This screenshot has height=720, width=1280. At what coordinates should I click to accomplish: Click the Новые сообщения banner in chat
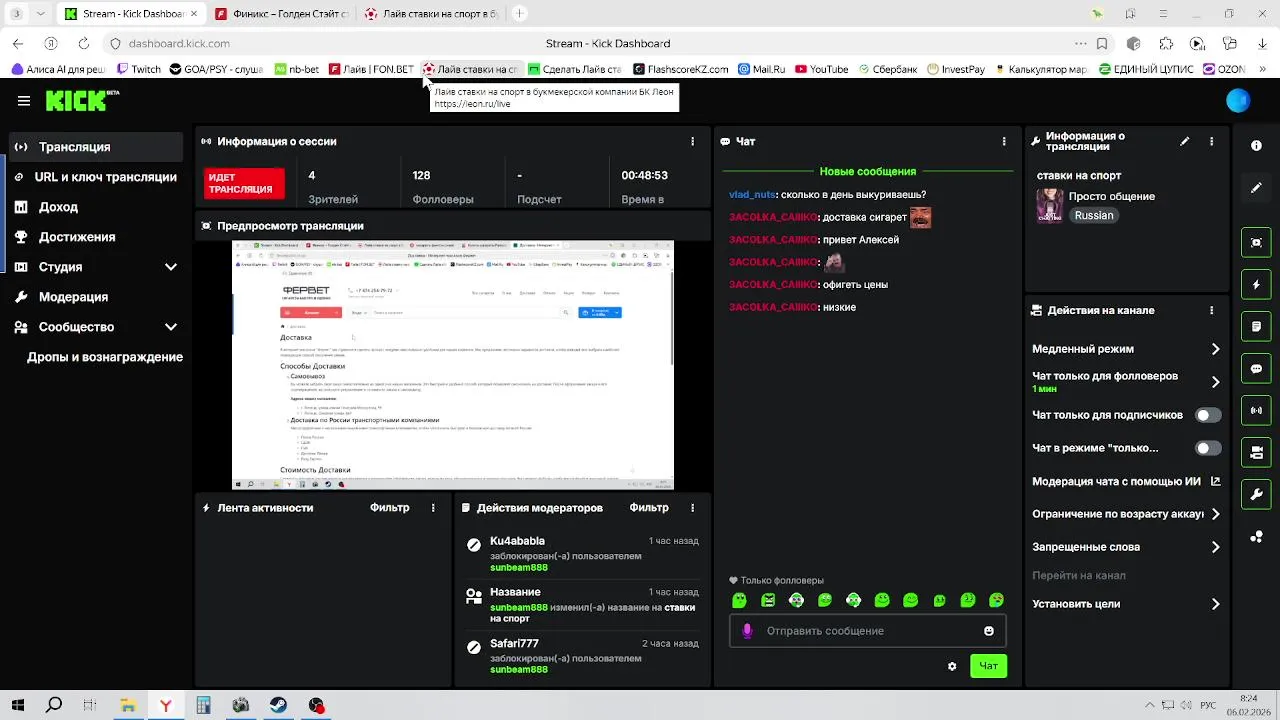click(x=867, y=172)
